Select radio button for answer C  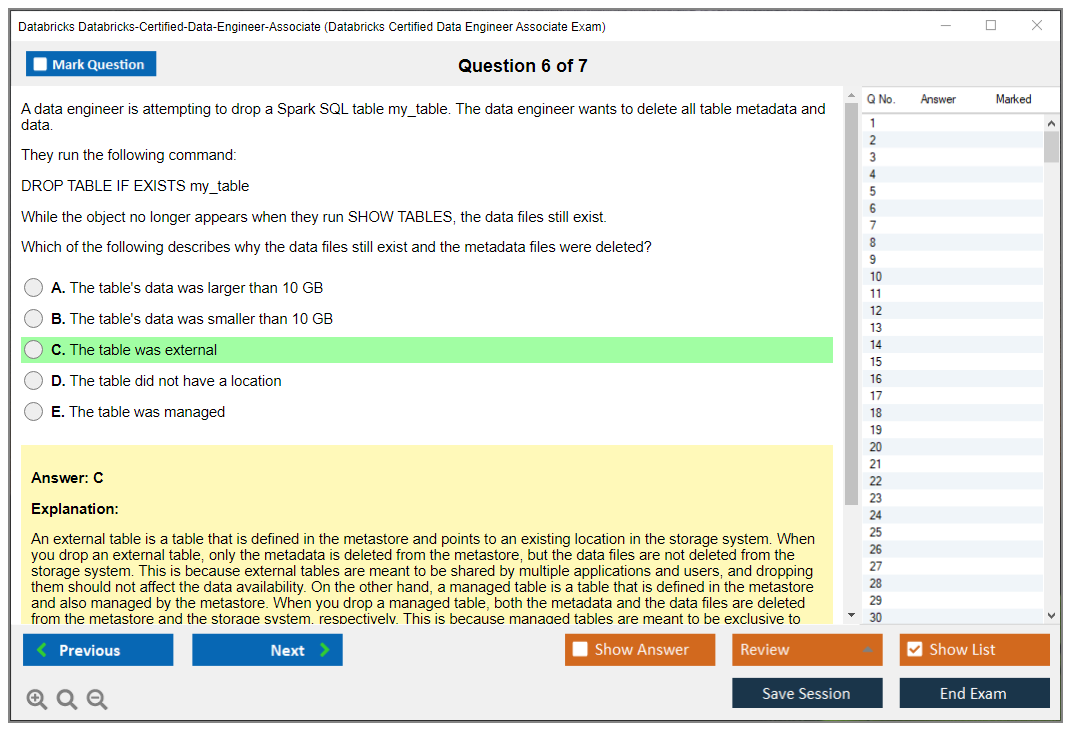[32, 349]
